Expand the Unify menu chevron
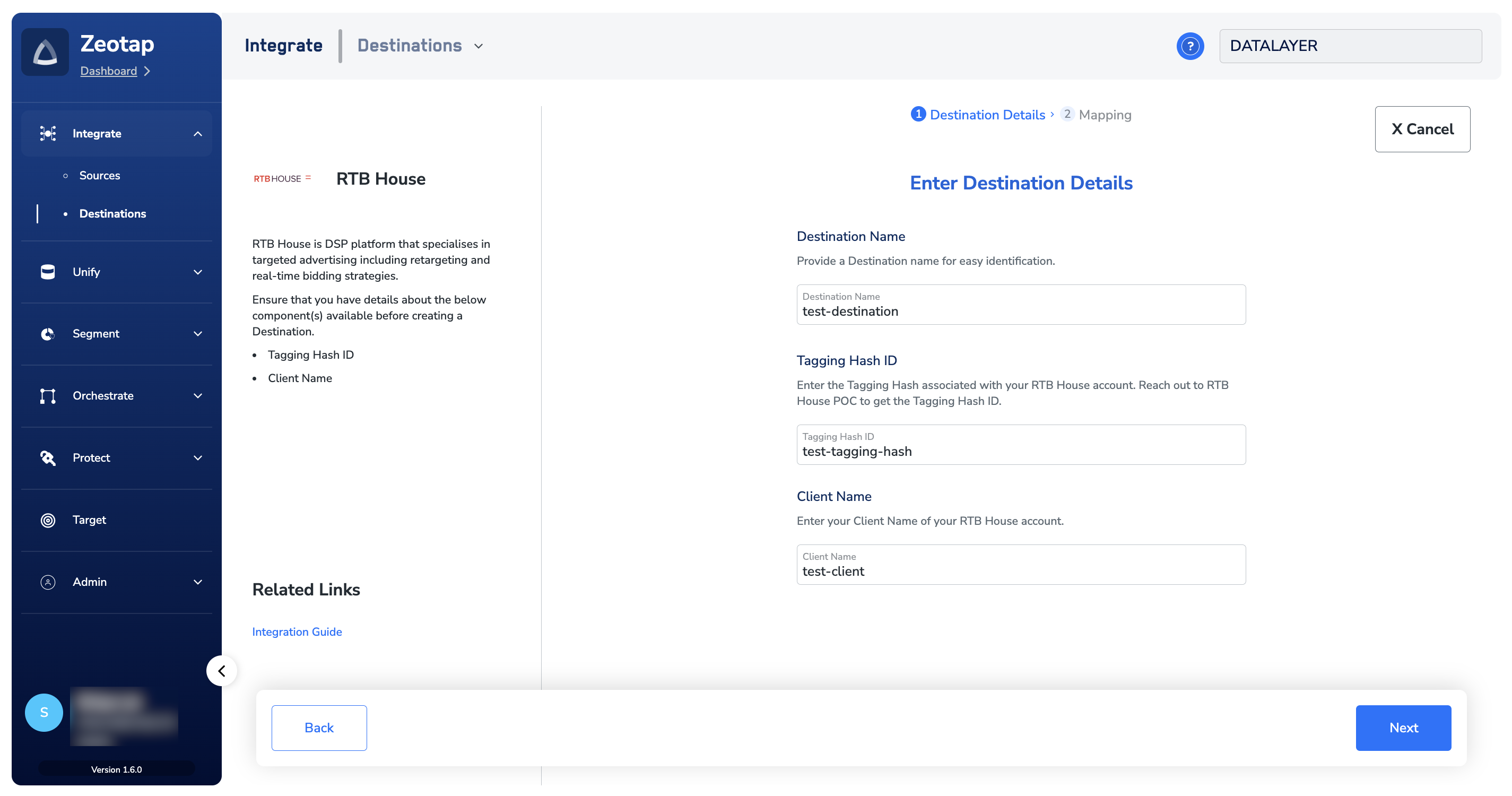Image resolution: width=1512 pixels, height=796 pixels. (x=198, y=272)
